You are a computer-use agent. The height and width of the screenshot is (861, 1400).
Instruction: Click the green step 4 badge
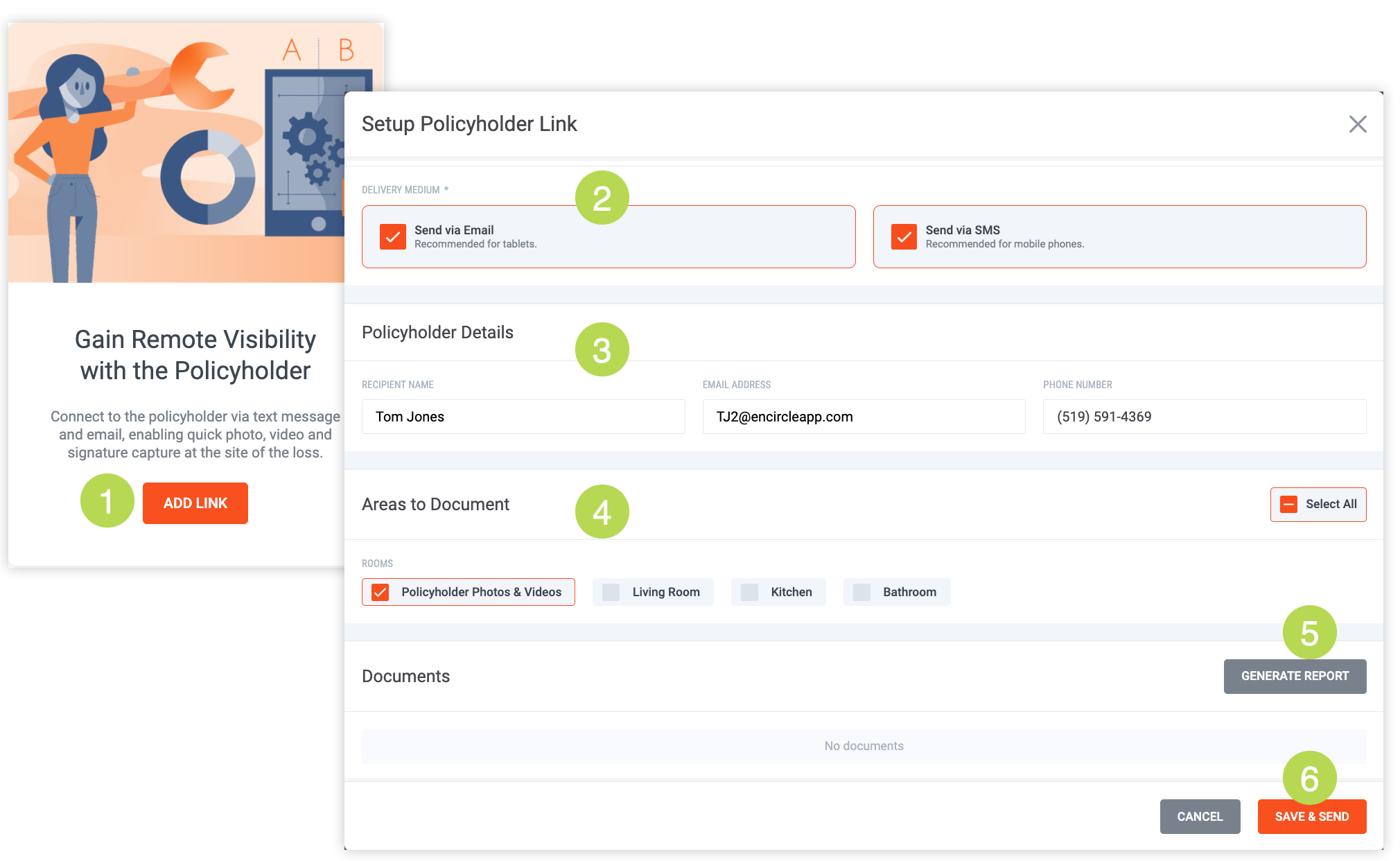pos(602,512)
